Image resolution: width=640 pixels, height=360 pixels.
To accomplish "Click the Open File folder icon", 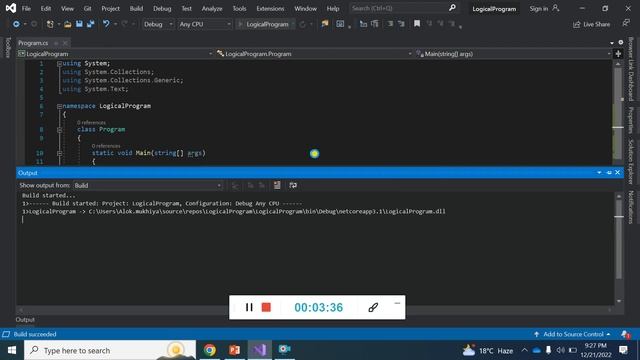I will [x=68, y=24].
